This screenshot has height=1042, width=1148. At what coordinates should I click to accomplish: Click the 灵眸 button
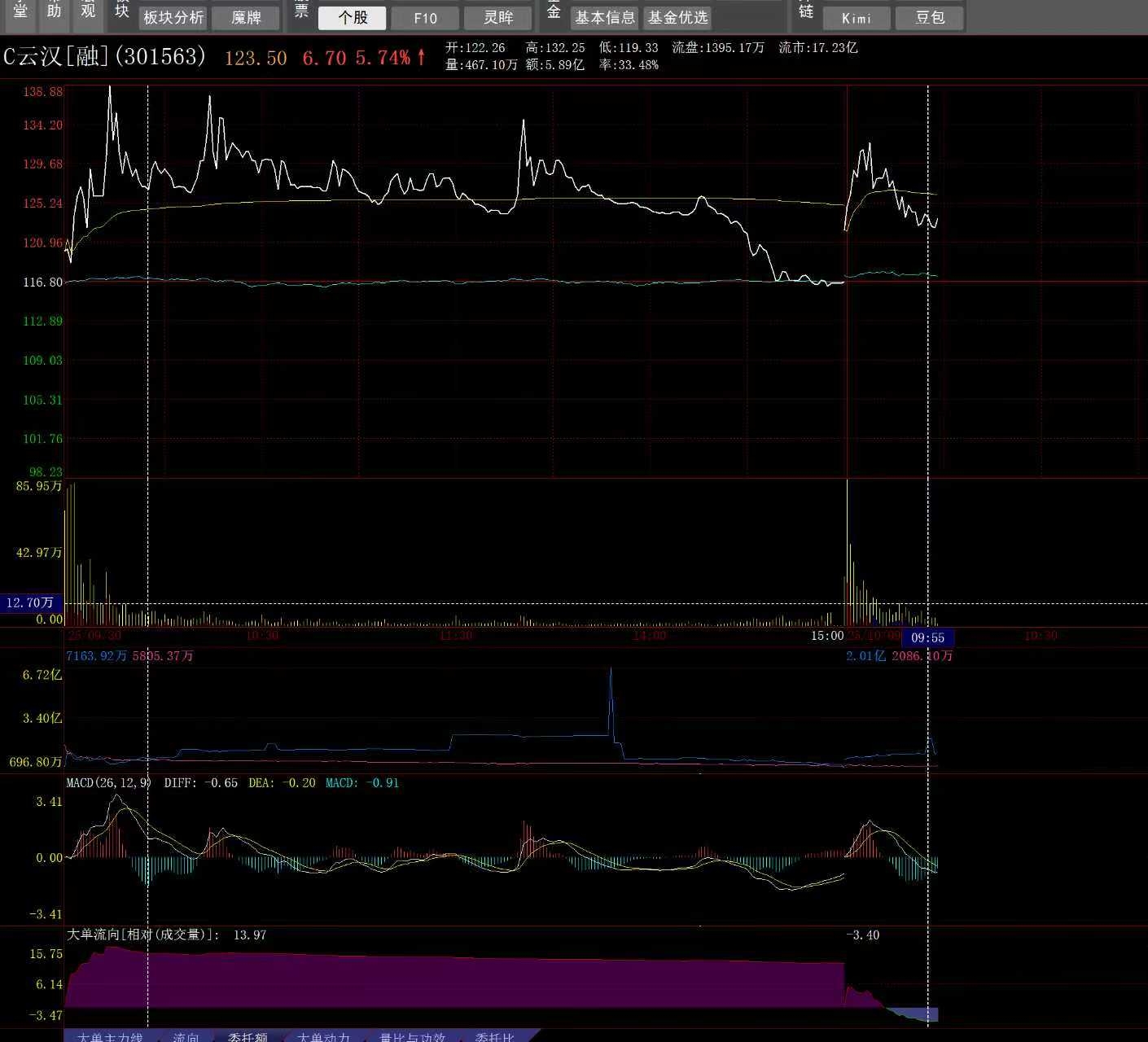[x=498, y=18]
